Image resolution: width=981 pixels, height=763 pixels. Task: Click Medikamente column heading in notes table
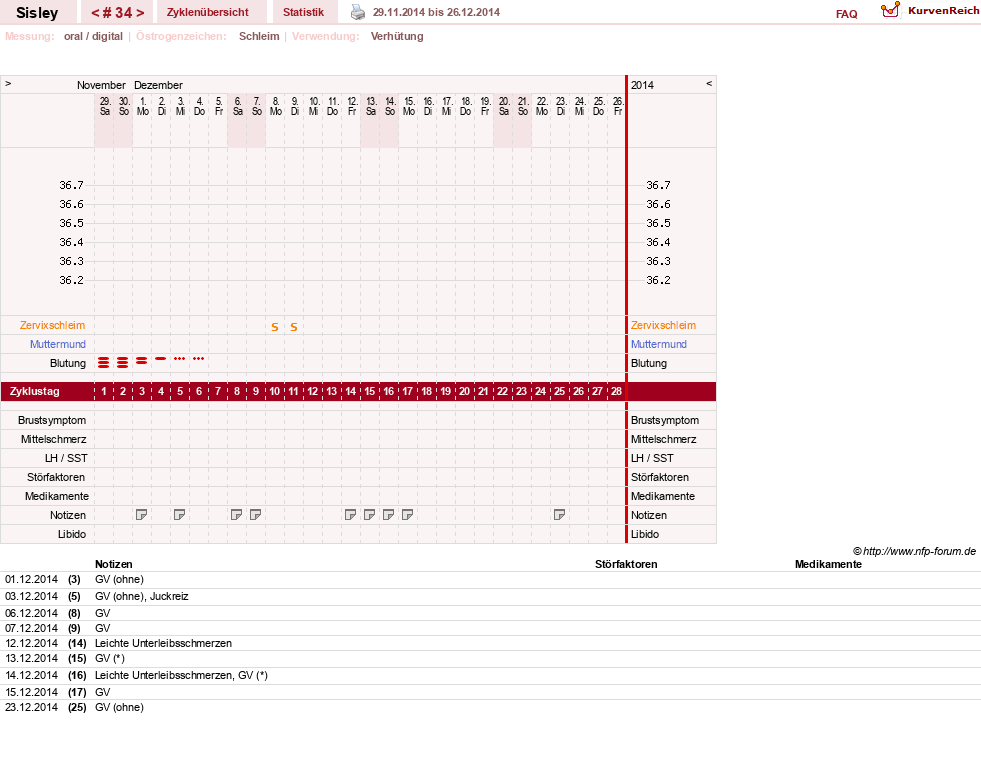pyautogui.click(x=828, y=564)
